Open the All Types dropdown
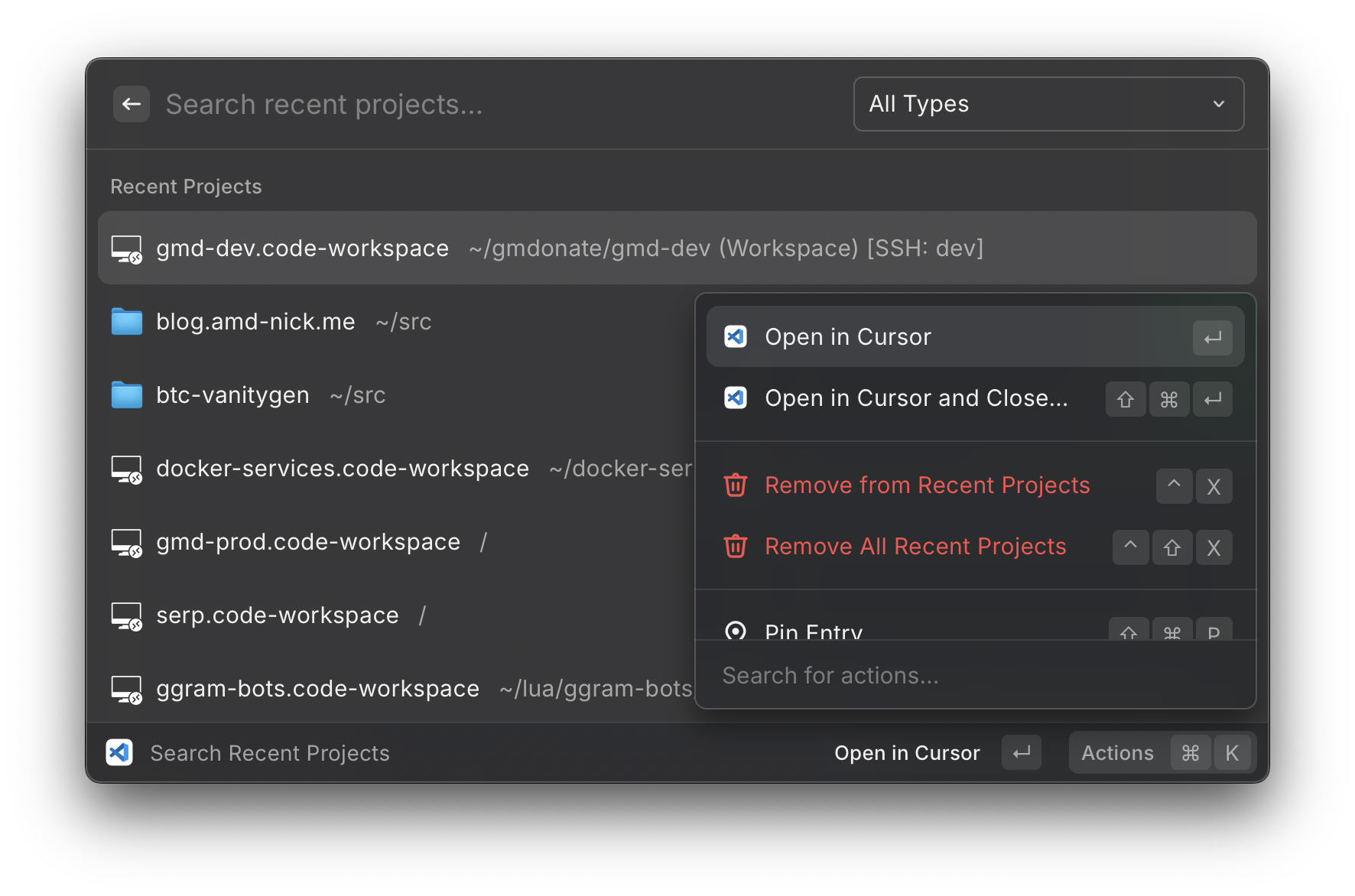The height and width of the screenshot is (896, 1355). pyautogui.click(x=1048, y=104)
